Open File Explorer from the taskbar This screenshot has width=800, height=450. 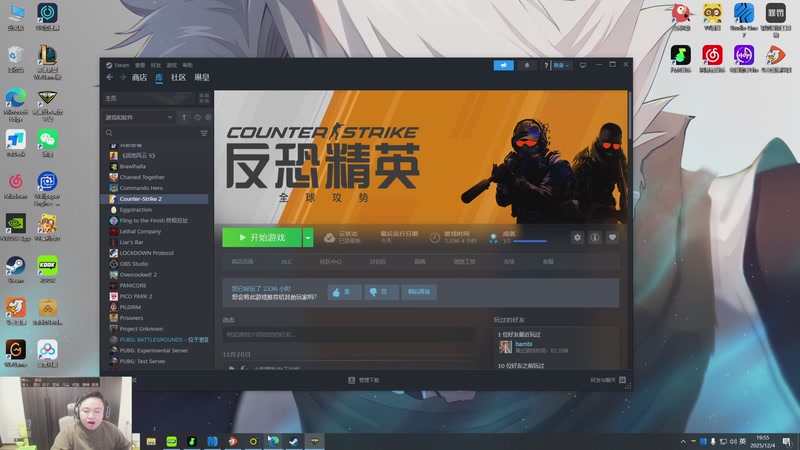pyautogui.click(x=151, y=441)
